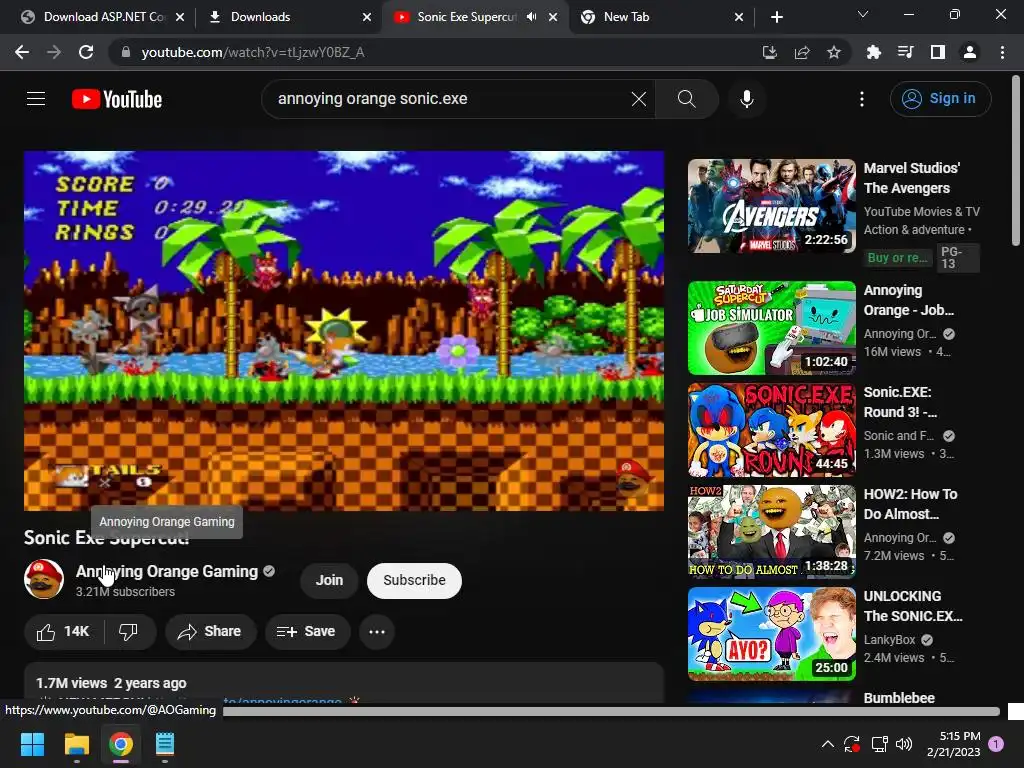Go to YouTube home via logo
Viewport: 1024px width, 768px height.
[x=117, y=99]
